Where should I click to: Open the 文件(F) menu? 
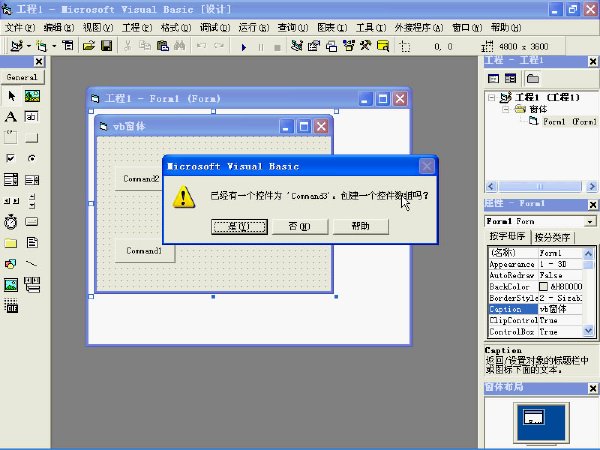[20, 28]
